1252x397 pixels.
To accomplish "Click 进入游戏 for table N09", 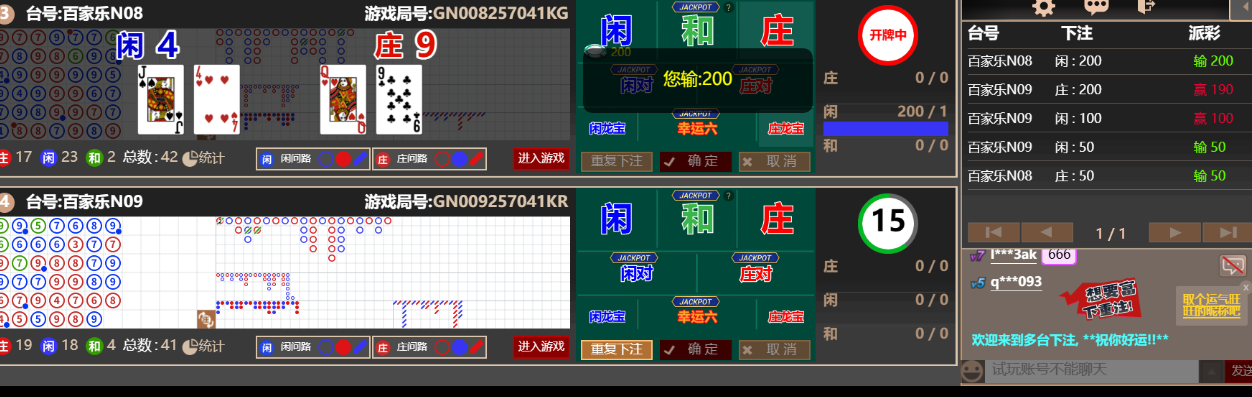I will 541,347.
